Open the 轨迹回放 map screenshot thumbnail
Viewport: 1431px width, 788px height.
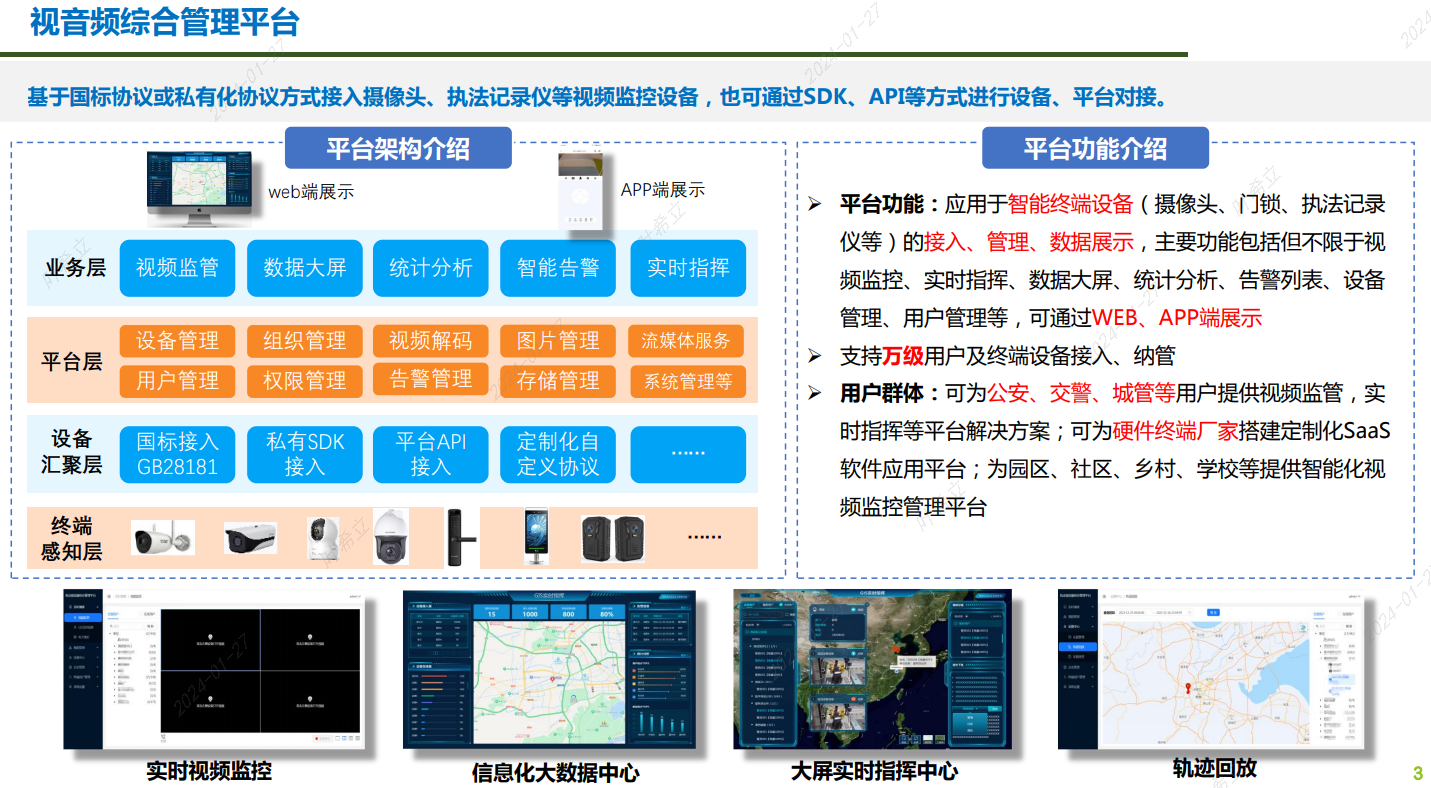tap(1212, 669)
